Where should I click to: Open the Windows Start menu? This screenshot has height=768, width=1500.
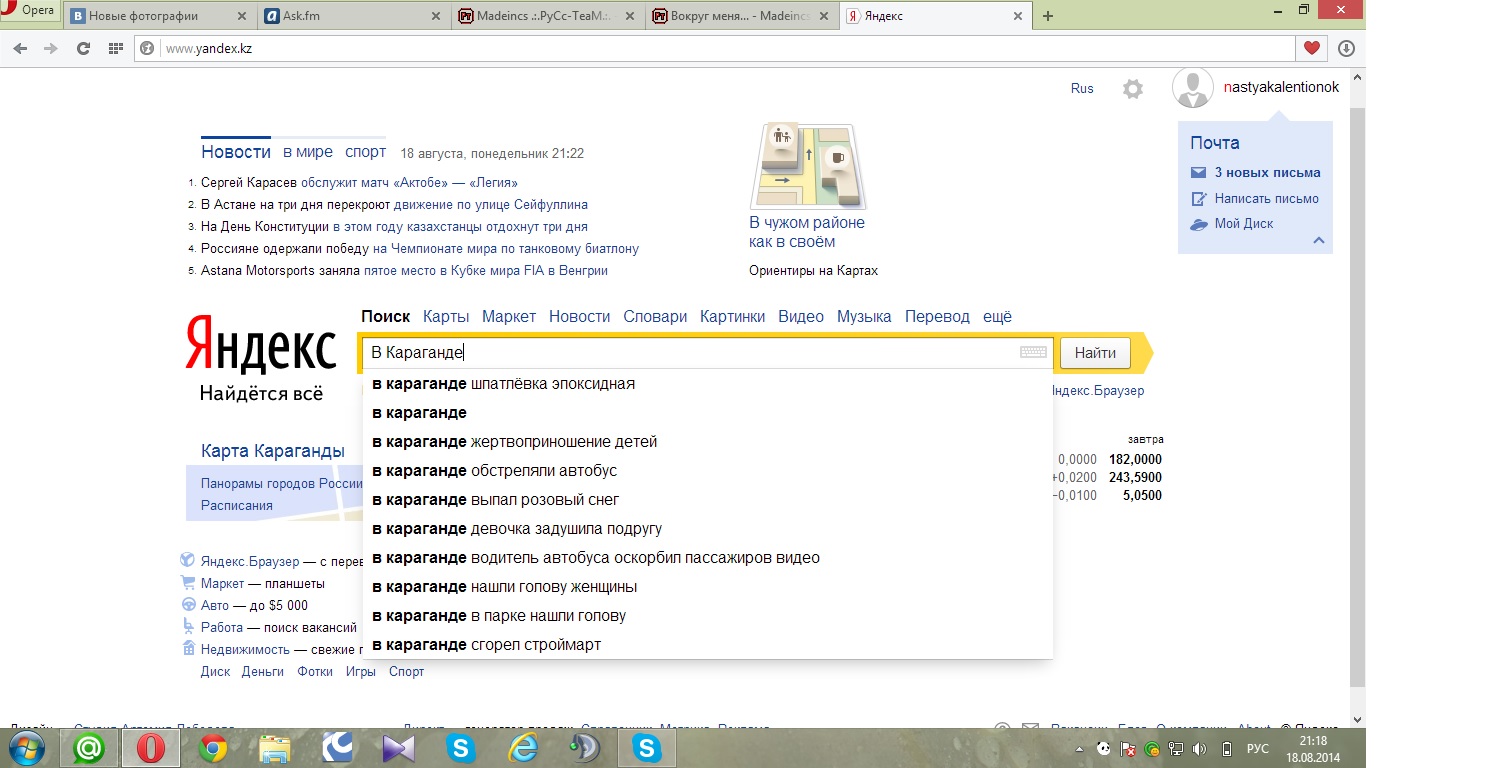click(x=25, y=748)
